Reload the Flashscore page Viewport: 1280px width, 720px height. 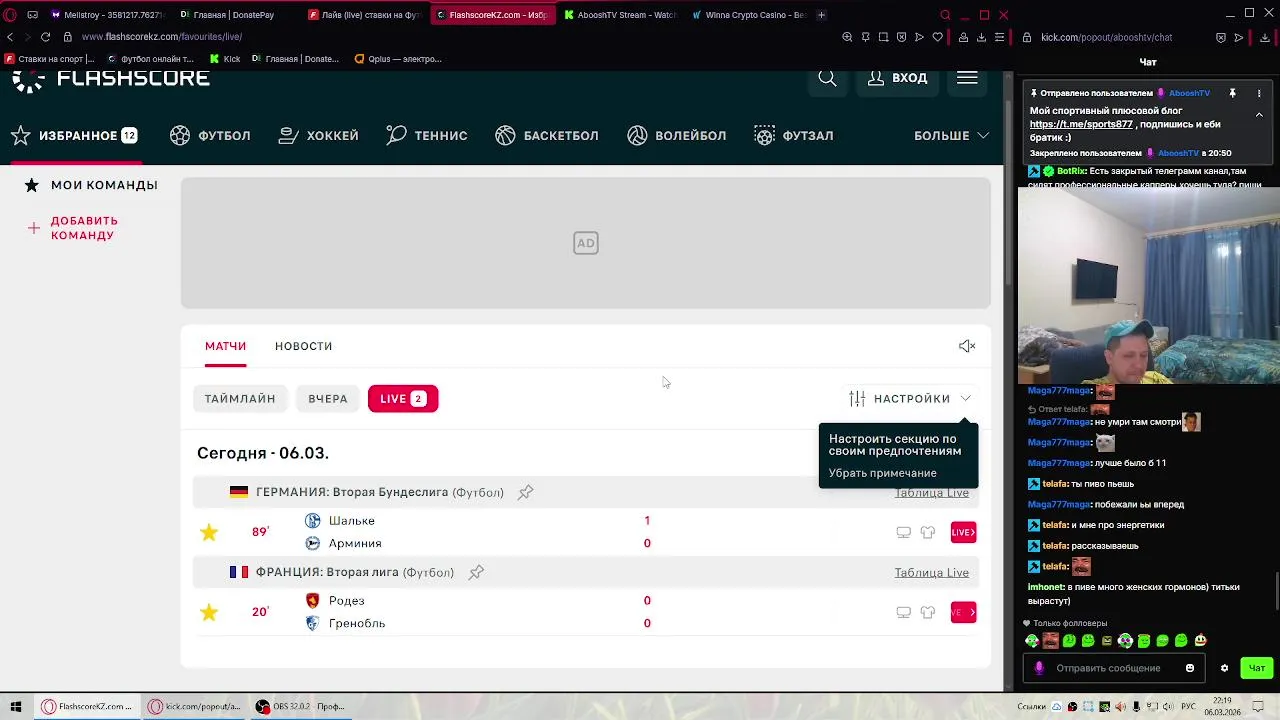point(45,37)
